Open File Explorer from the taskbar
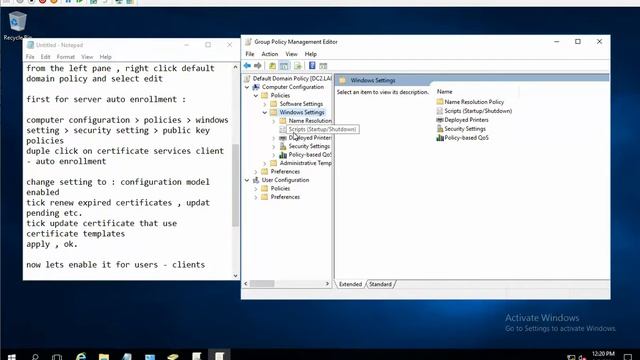This screenshot has width=640, height=360. pos(104,357)
